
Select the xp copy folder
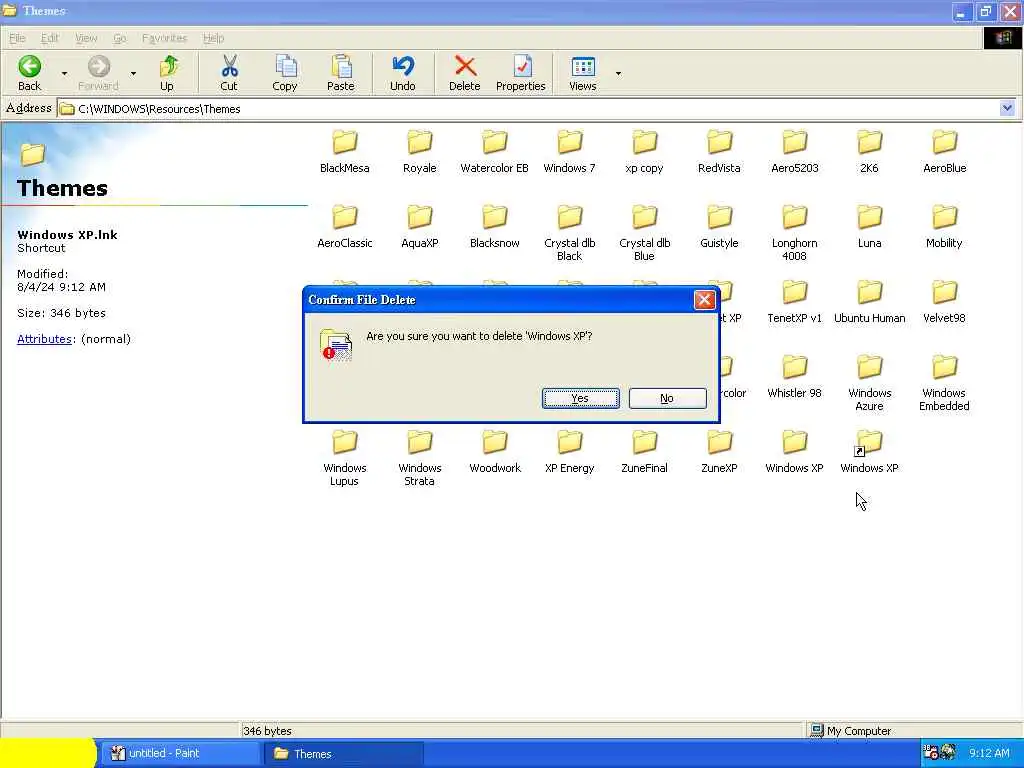point(645,152)
